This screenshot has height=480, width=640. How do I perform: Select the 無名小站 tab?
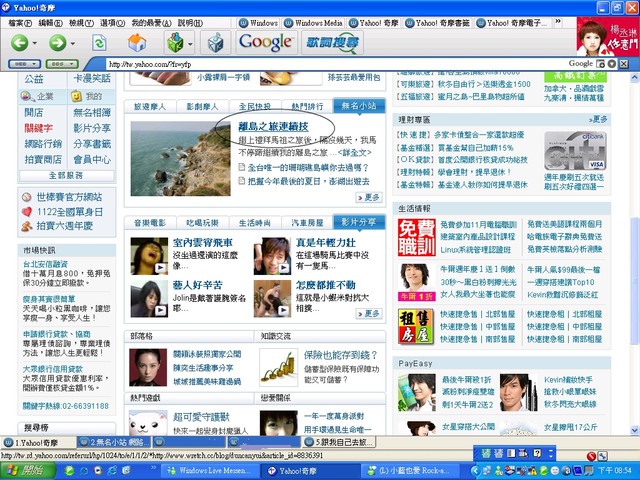[359, 106]
